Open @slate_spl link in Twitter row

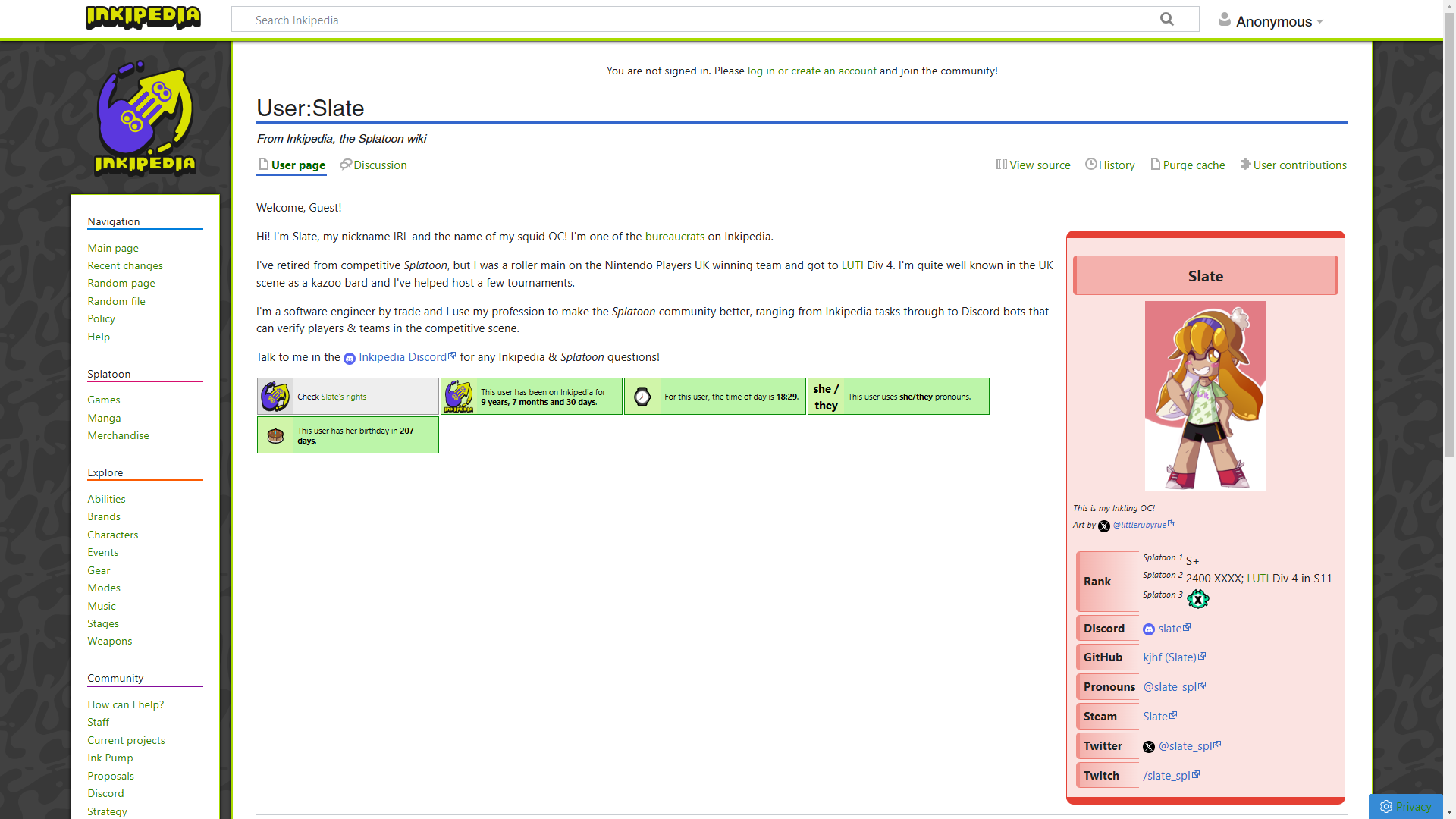point(1185,746)
